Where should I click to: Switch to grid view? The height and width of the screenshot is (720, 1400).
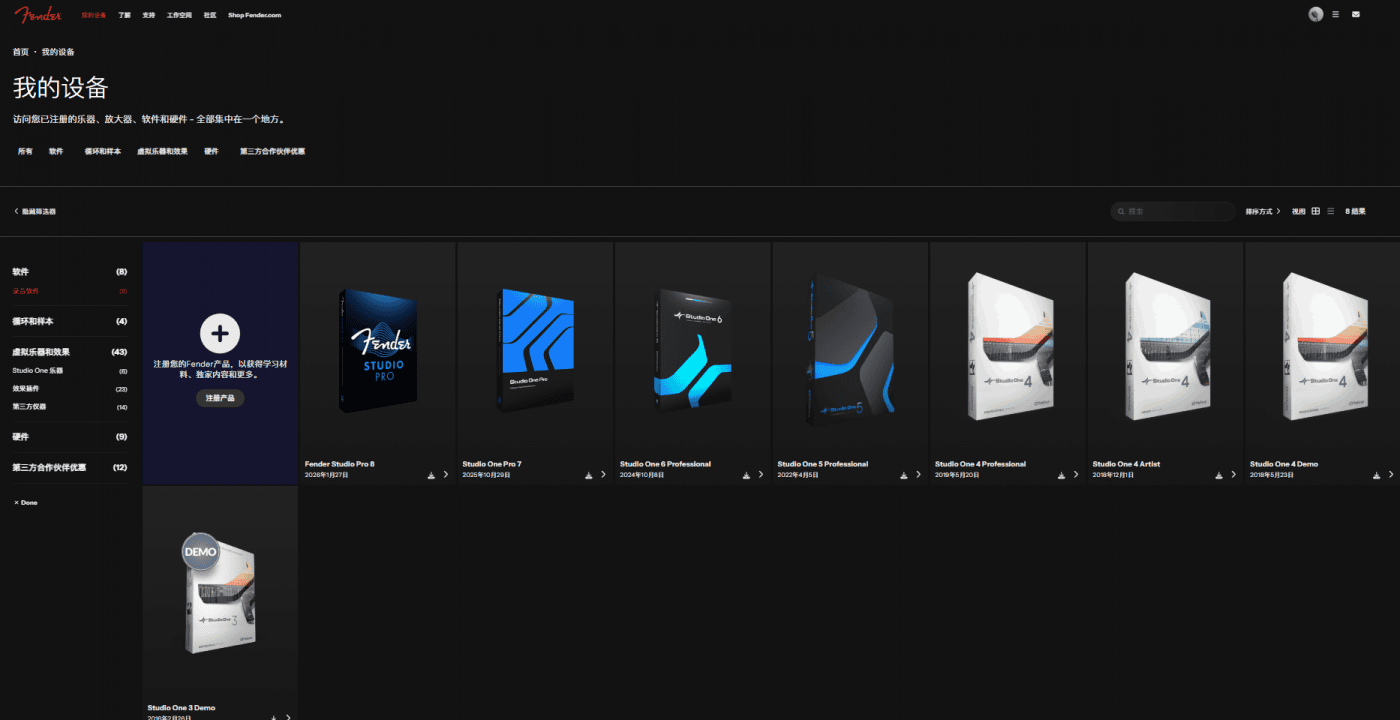(x=1315, y=211)
